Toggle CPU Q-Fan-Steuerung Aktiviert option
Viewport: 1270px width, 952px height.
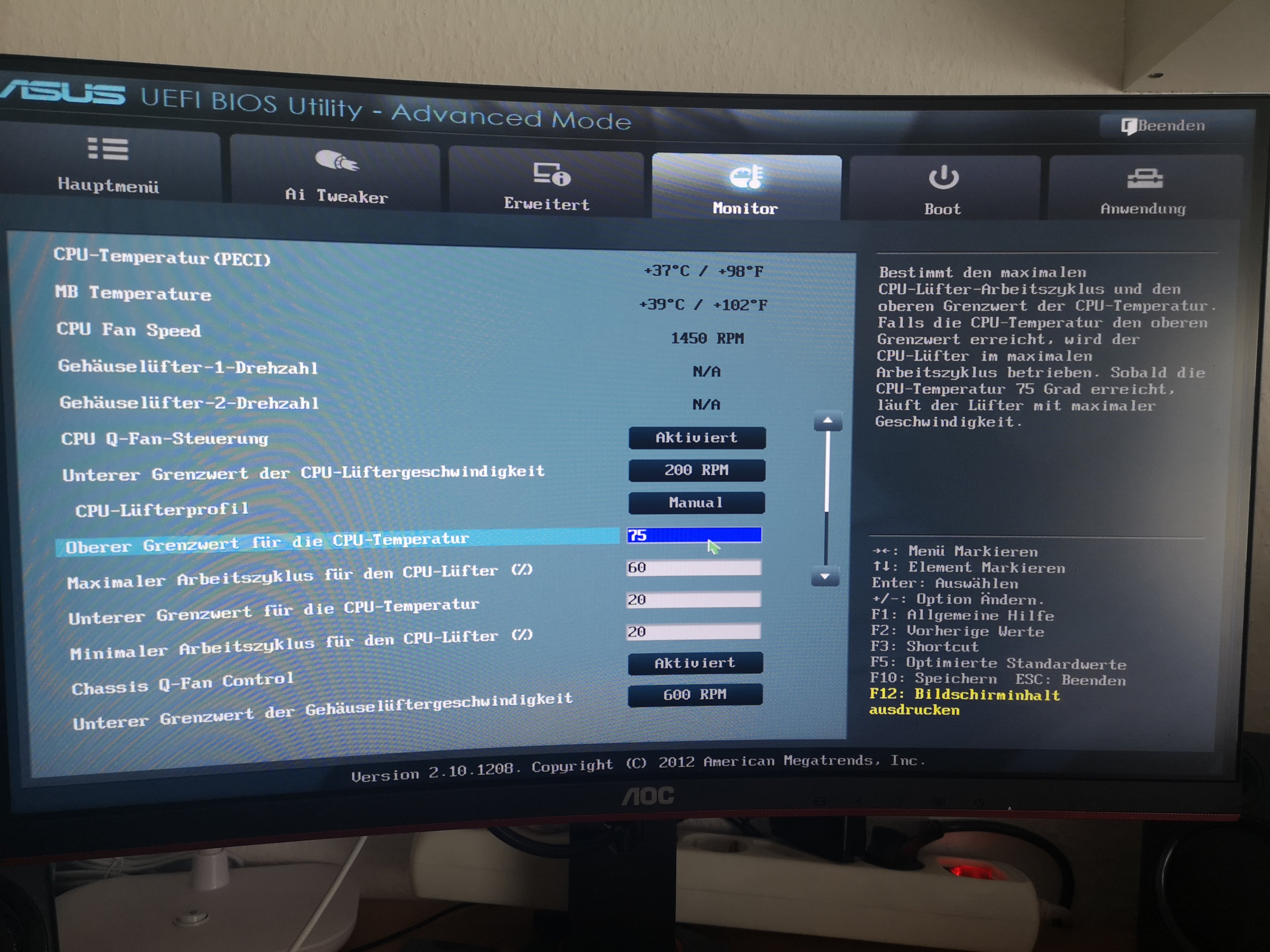(x=697, y=438)
